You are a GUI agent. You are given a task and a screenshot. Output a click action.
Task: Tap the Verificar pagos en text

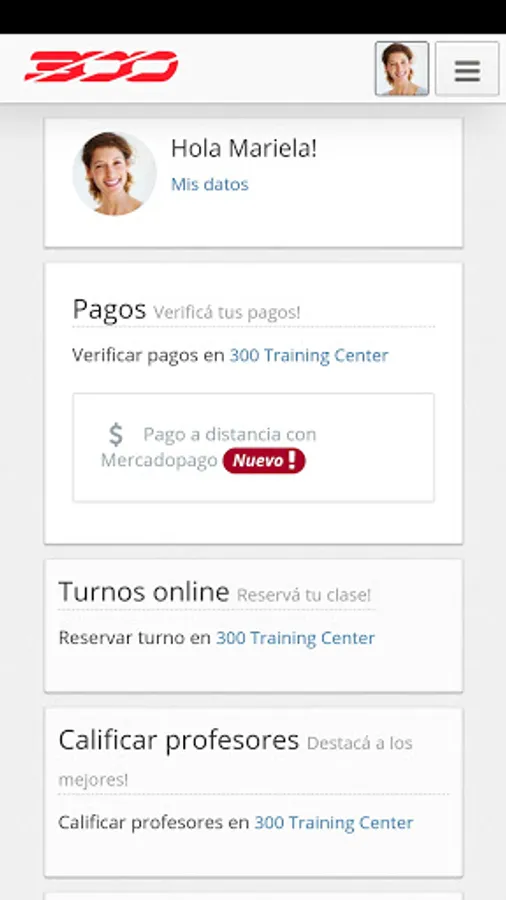(x=148, y=355)
